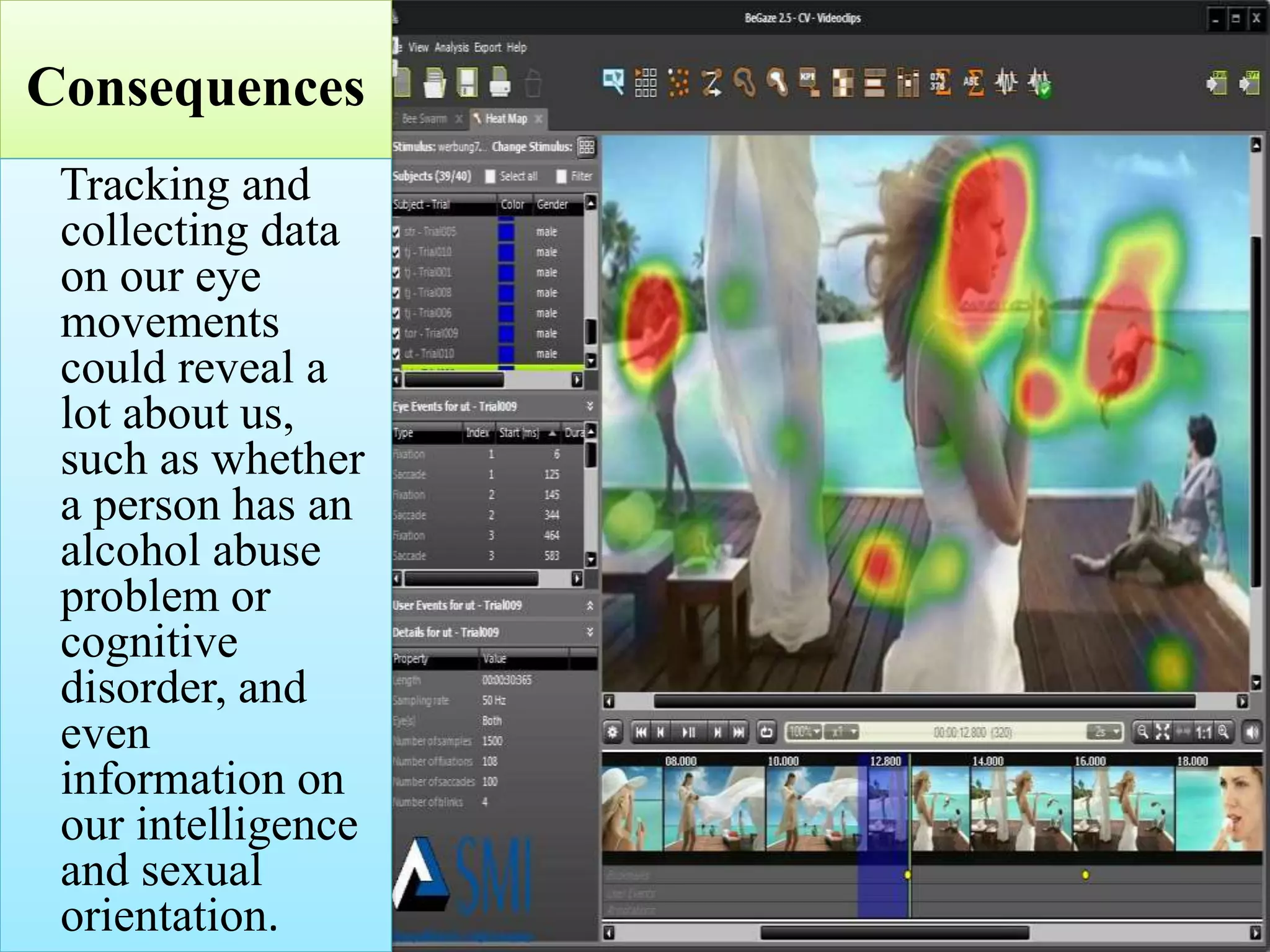The width and height of the screenshot is (1270, 952).
Task: Open the Change Stimulus grid button
Action: coord(586,147)
